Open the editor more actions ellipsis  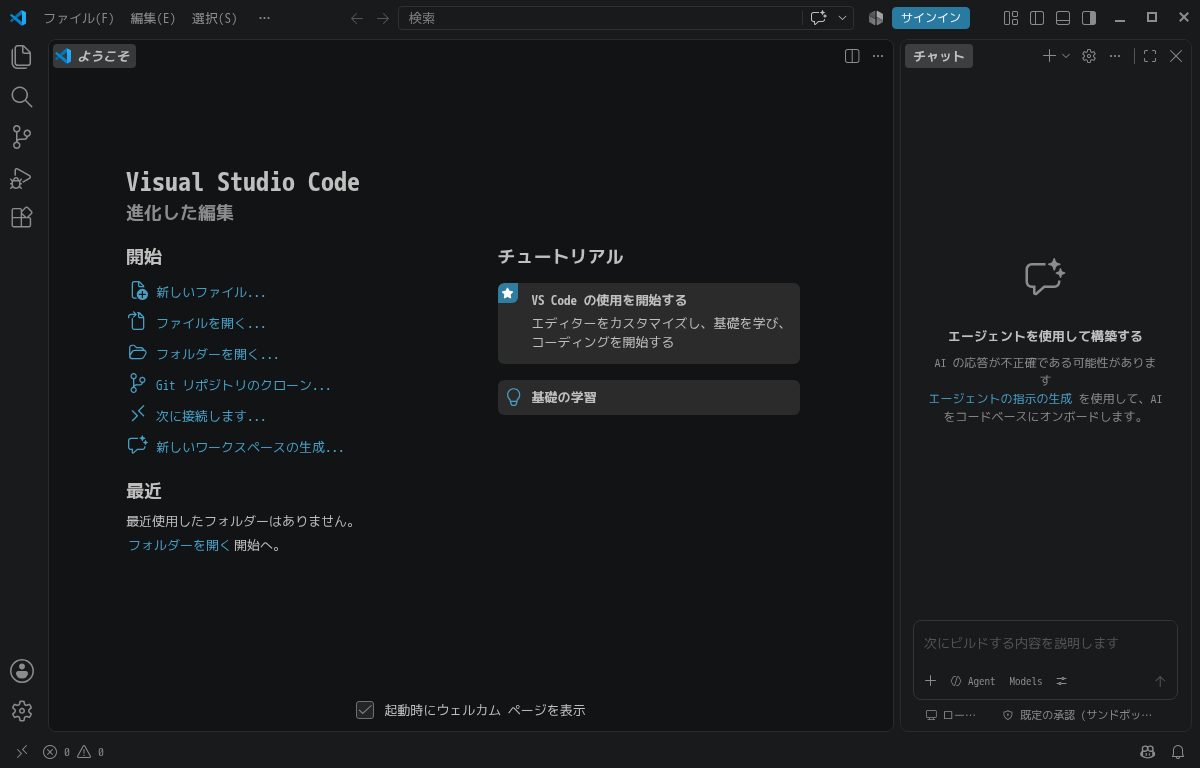tap(878, 56)
